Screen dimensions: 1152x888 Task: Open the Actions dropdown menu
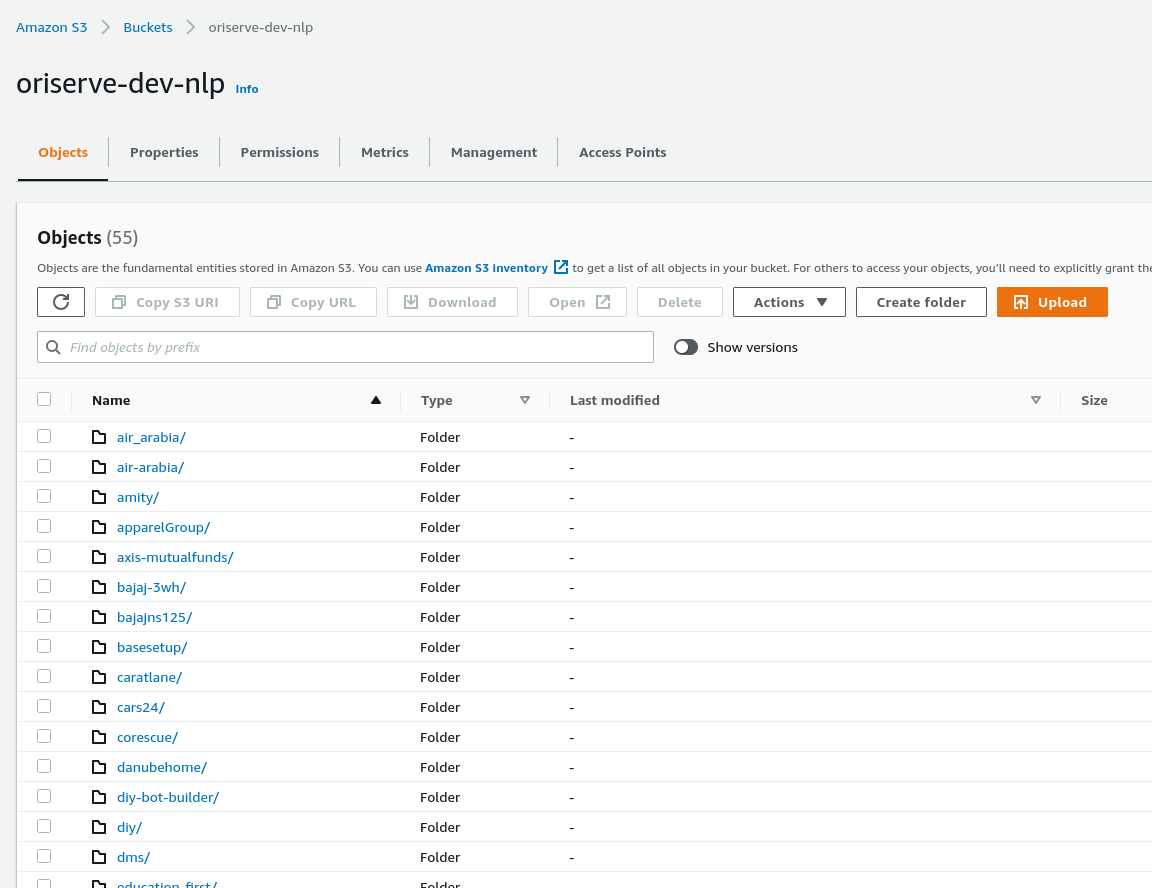[x=789, y=302]
